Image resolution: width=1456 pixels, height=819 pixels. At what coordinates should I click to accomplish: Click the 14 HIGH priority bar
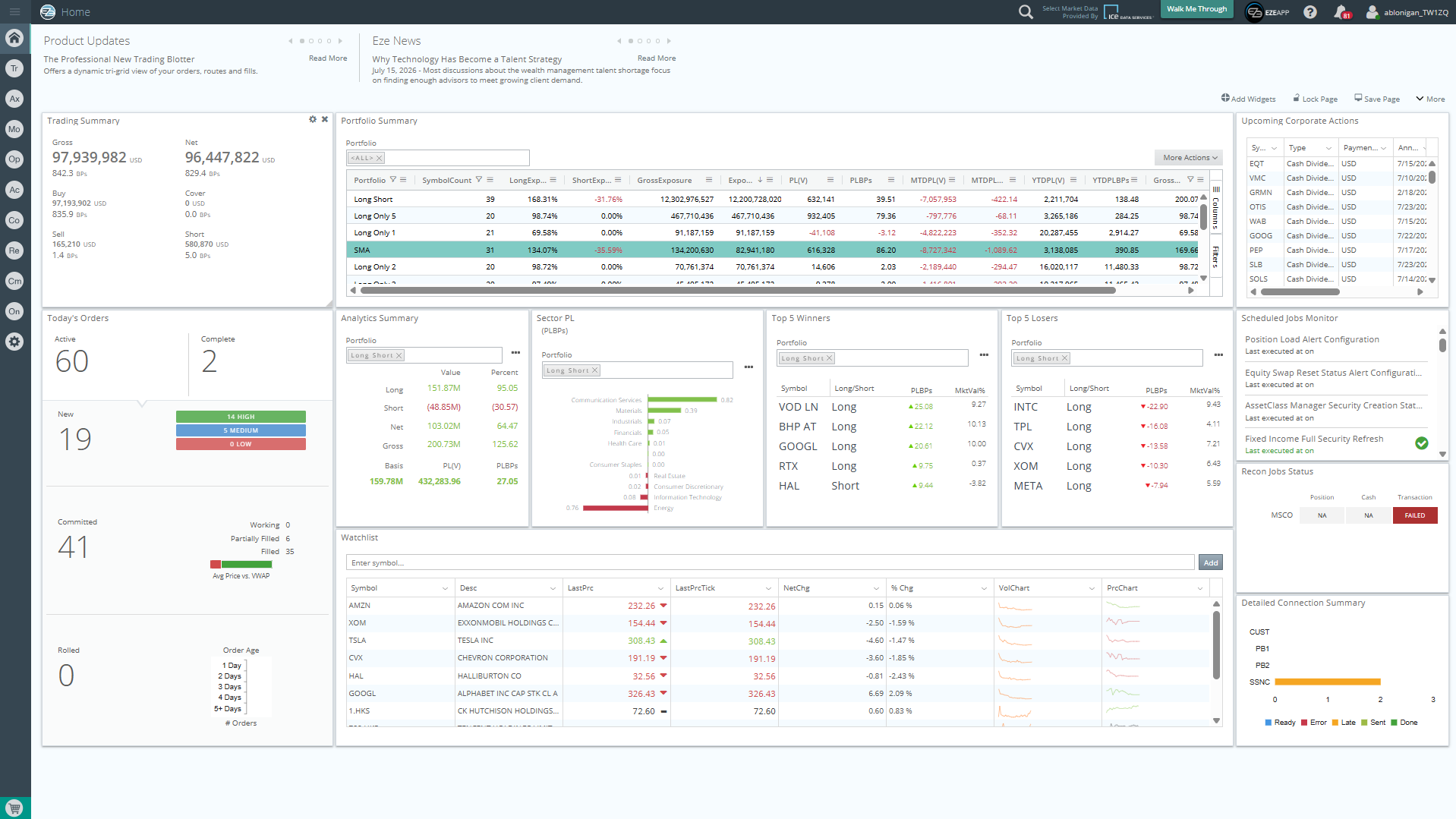(241, 417)
